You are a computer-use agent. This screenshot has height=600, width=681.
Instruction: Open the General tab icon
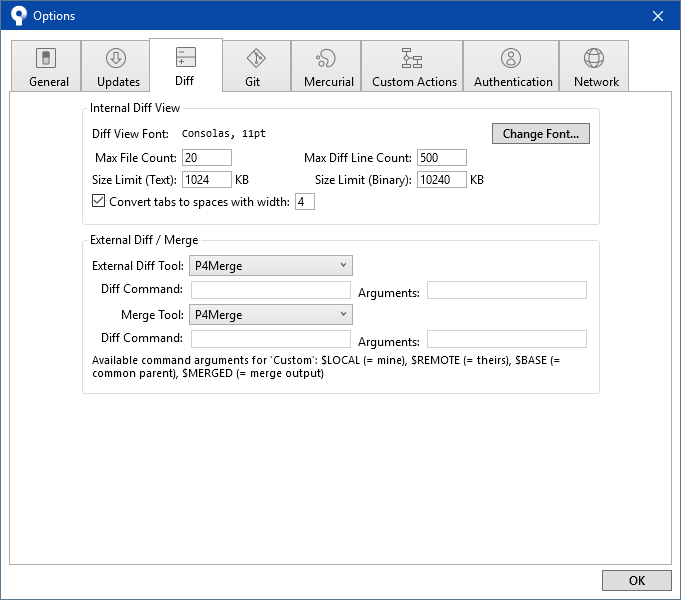[46, 58]
